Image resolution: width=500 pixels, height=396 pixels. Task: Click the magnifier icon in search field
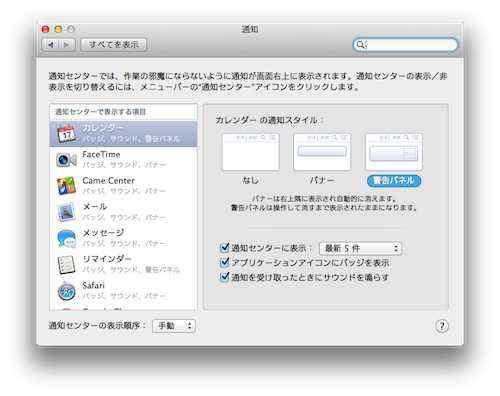[x=360, y=45]
